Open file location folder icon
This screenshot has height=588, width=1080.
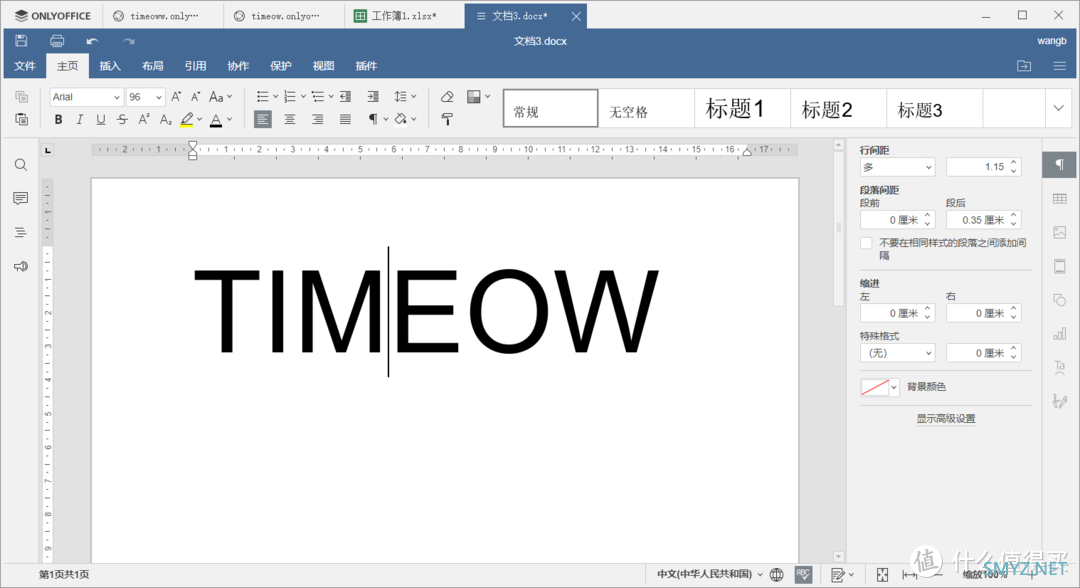pyautogui.click(x=1024, y=66)
